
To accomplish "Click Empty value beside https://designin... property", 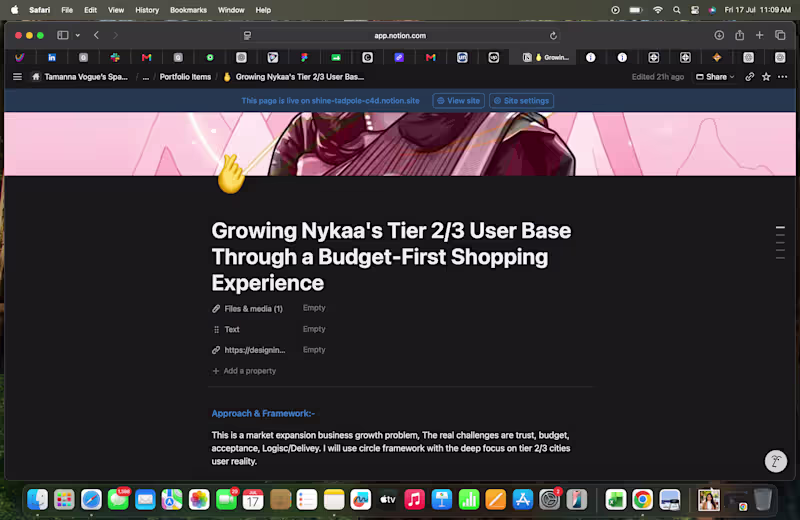I will [x=314, y=350].
